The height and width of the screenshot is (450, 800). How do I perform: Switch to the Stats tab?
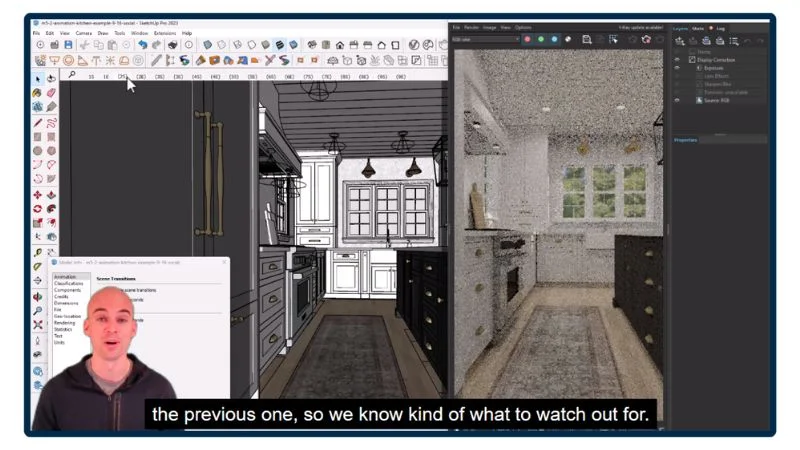(x=698, y=29)
